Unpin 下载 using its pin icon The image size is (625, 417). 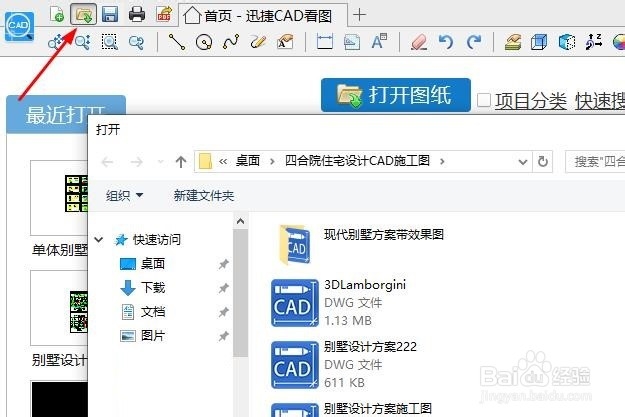click(x=224, y=288)
